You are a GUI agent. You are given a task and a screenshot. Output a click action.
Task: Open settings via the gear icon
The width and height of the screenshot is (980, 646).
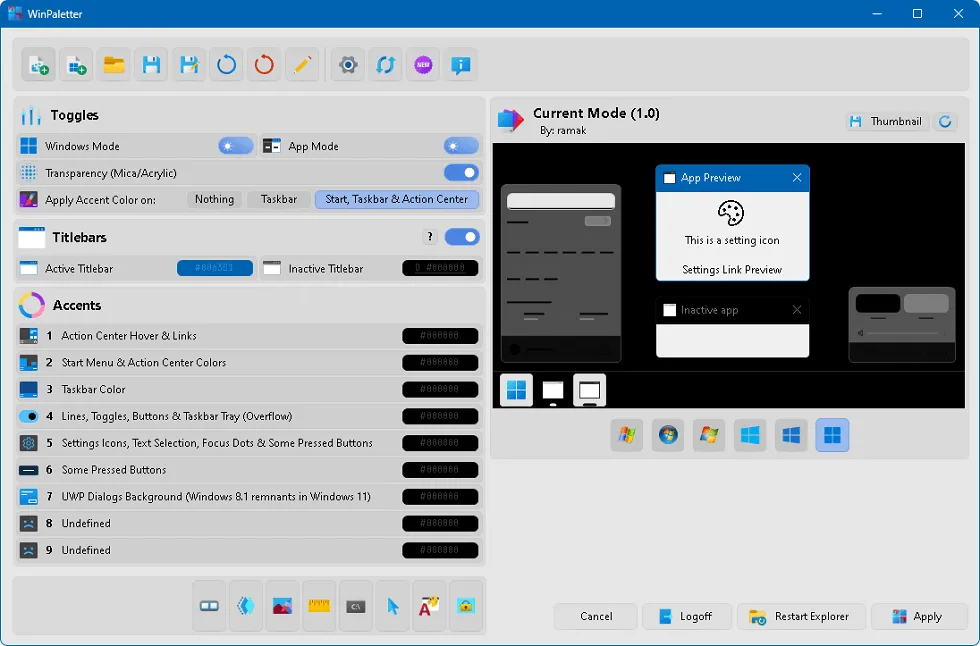pyautogui.click(x=348, y=65)
